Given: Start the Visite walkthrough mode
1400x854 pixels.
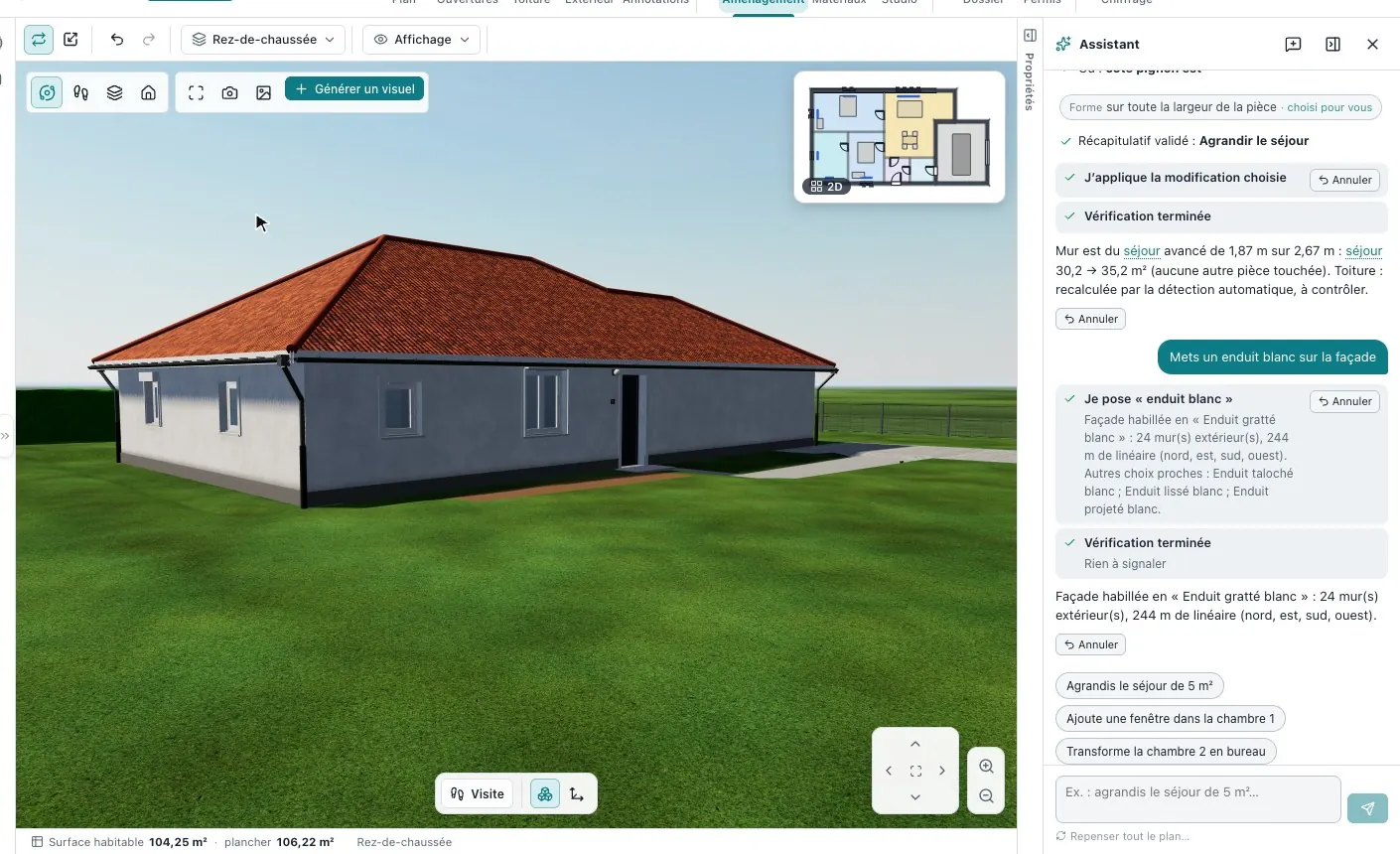Looking at the screenshot, I should click(478, 793).
